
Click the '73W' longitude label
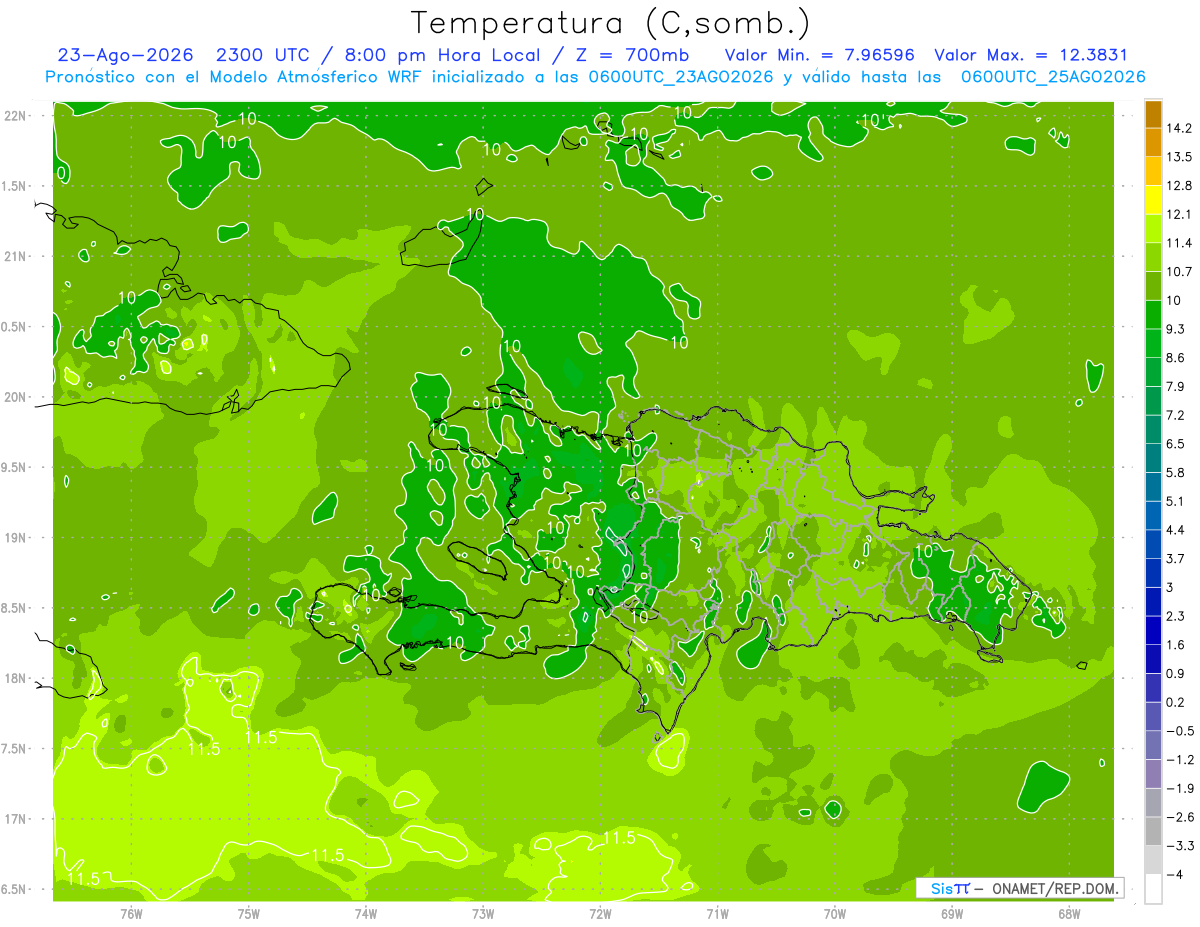(483, 914)
